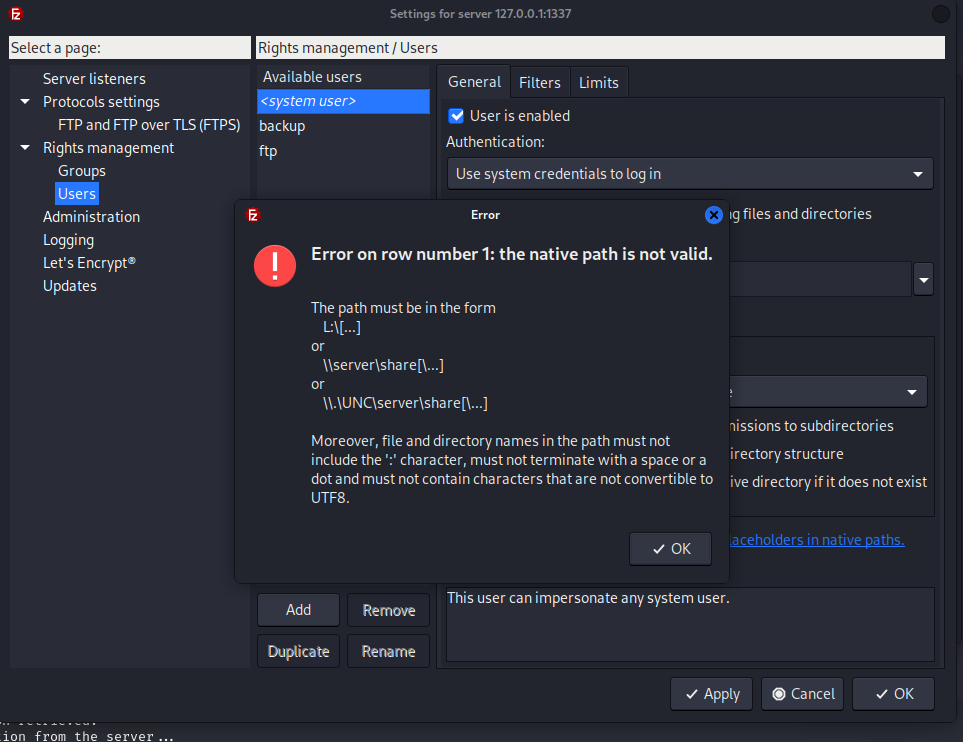
Task: Open the Let's Encrypt settings page
Action: 89,263
